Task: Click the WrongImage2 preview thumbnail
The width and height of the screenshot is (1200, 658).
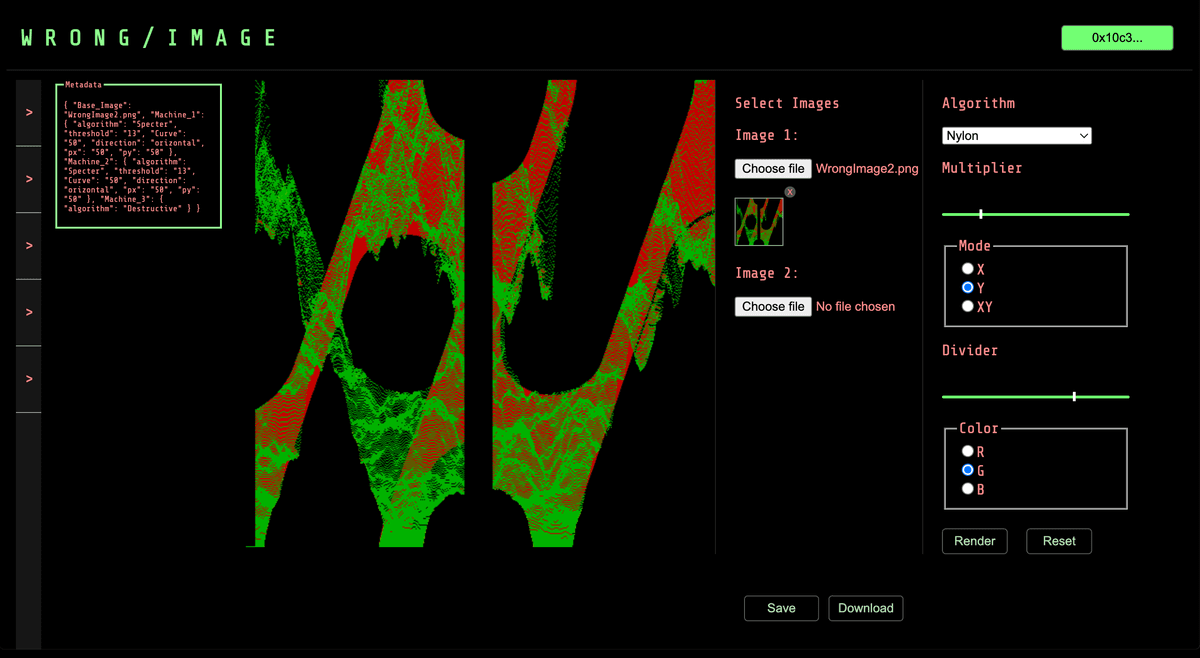Action: [759, 221]
